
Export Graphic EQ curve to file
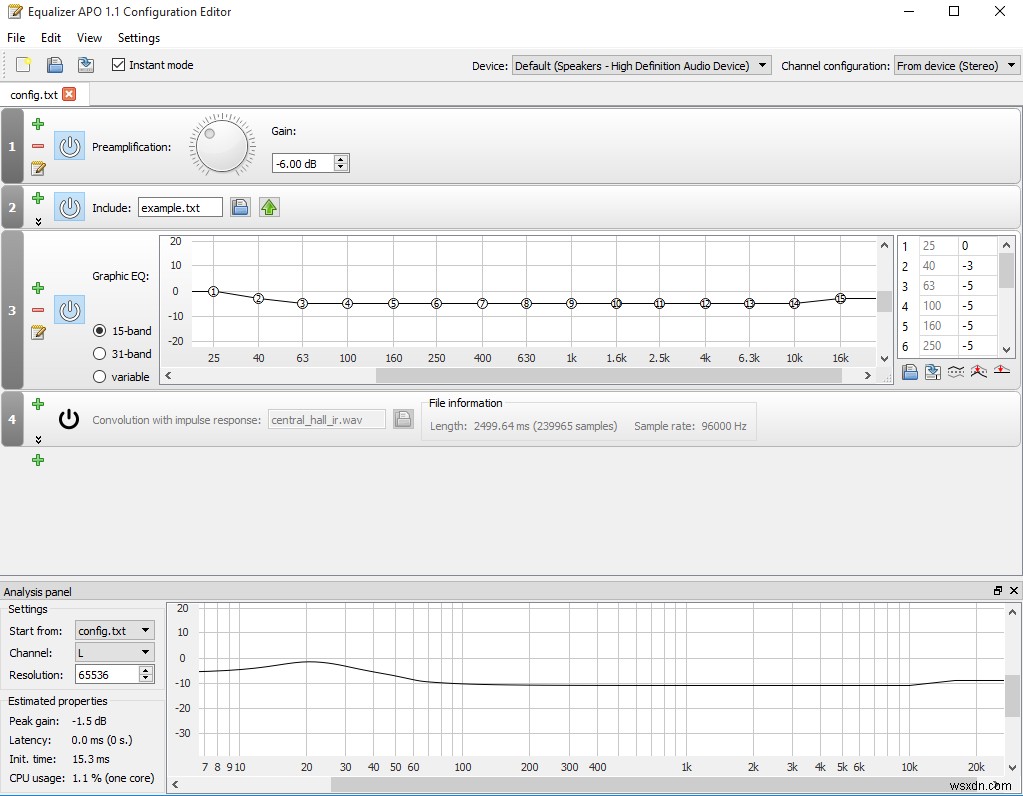point(932,372)
